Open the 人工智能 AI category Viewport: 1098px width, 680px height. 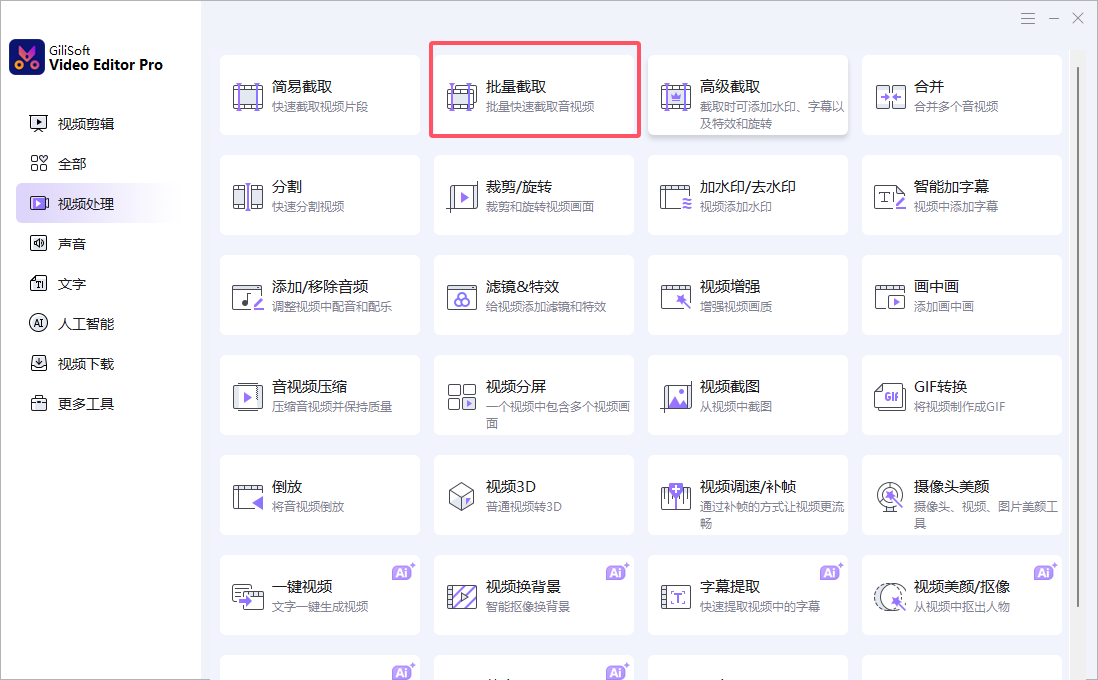tap(85, 324)
